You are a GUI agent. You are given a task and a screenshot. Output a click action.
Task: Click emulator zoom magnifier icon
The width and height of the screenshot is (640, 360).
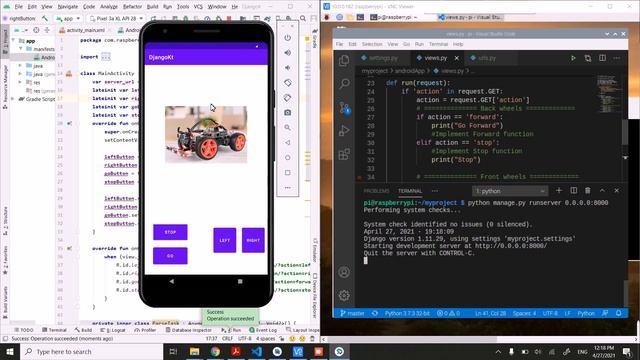288,127
